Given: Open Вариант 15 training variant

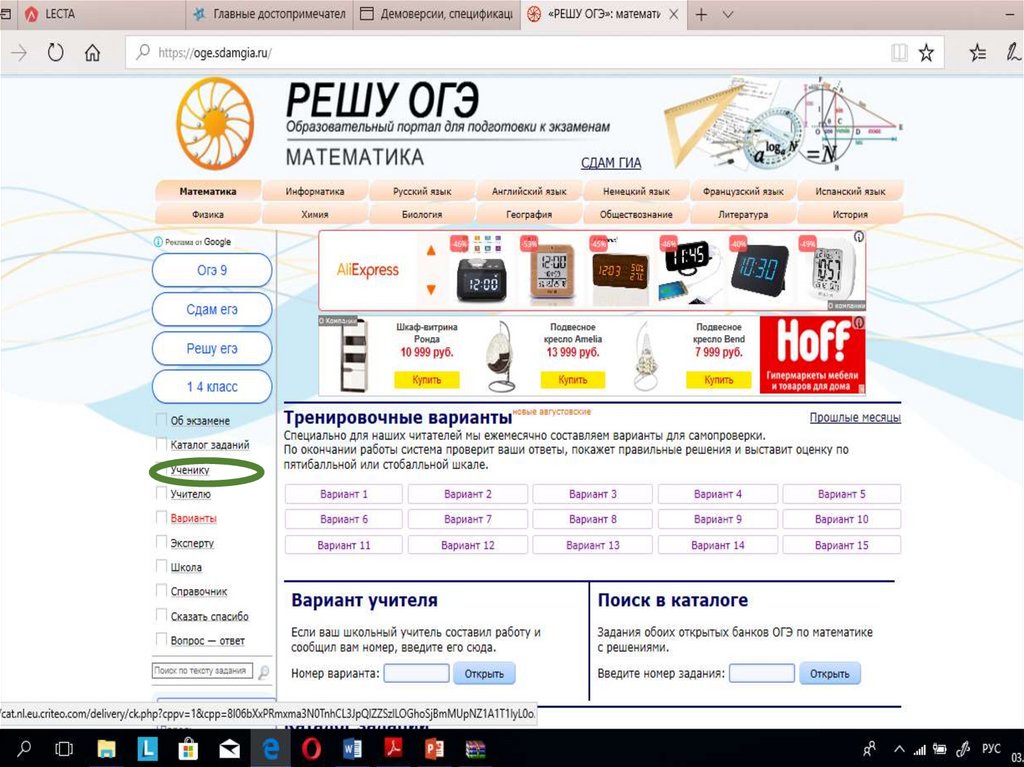Looking at the screenshot, I should [841, 545].
